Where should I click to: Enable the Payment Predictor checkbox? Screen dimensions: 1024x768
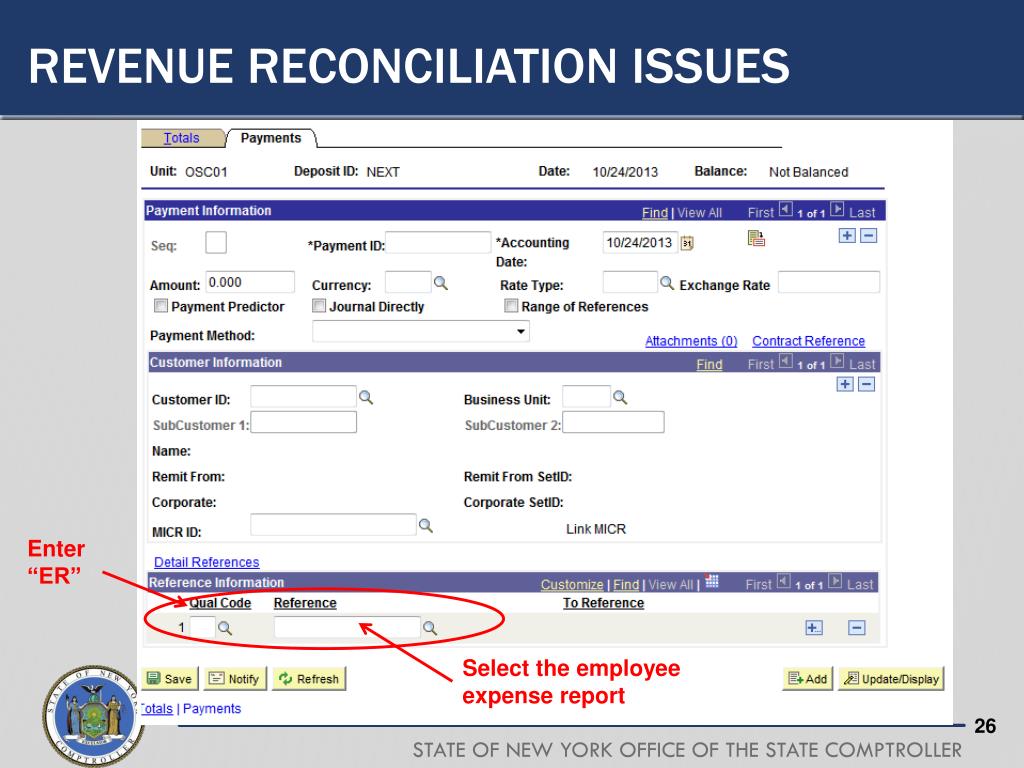click(161, 306)
